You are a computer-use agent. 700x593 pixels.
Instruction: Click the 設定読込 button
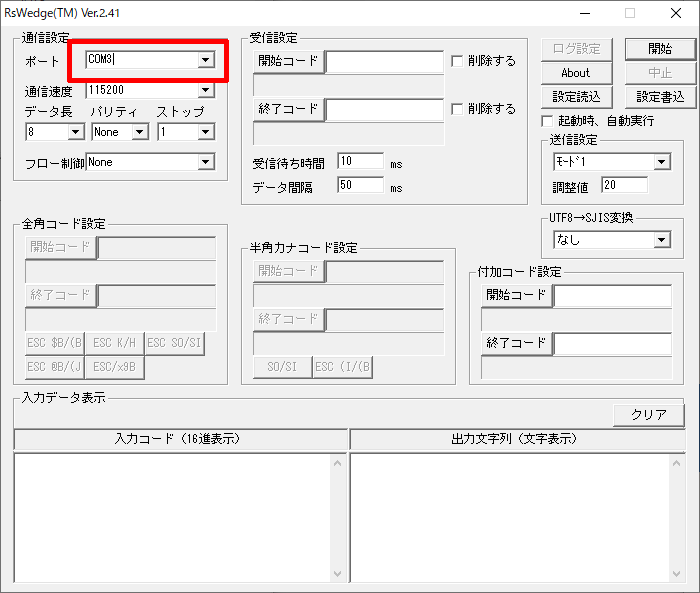pyautogui.click(x=576, y=97)
